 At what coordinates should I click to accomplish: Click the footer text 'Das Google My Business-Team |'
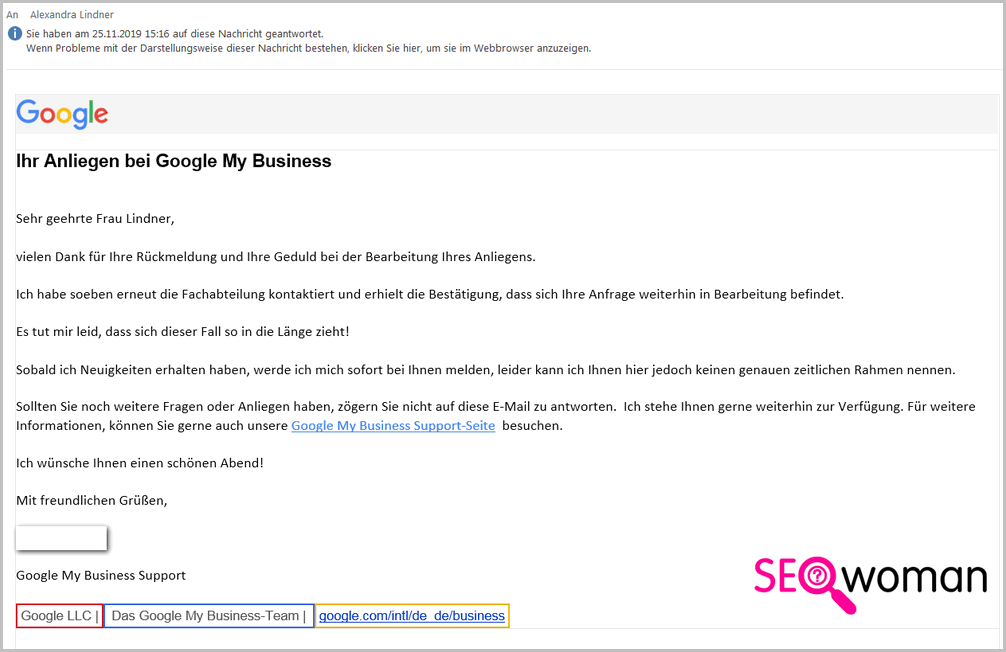pyautogui.click(x=209, y=616)
